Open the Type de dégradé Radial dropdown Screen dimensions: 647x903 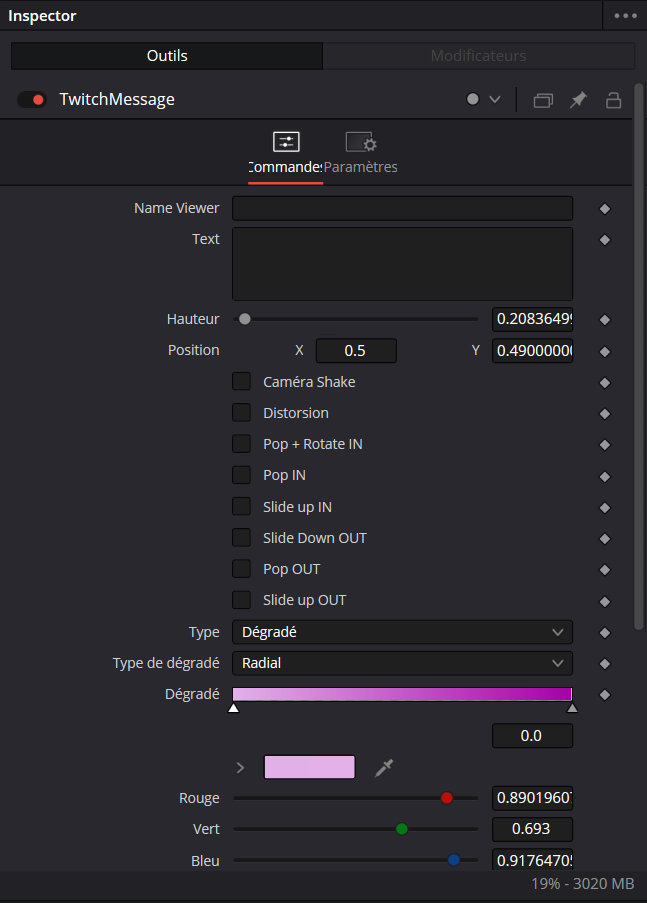click(402, 663)
